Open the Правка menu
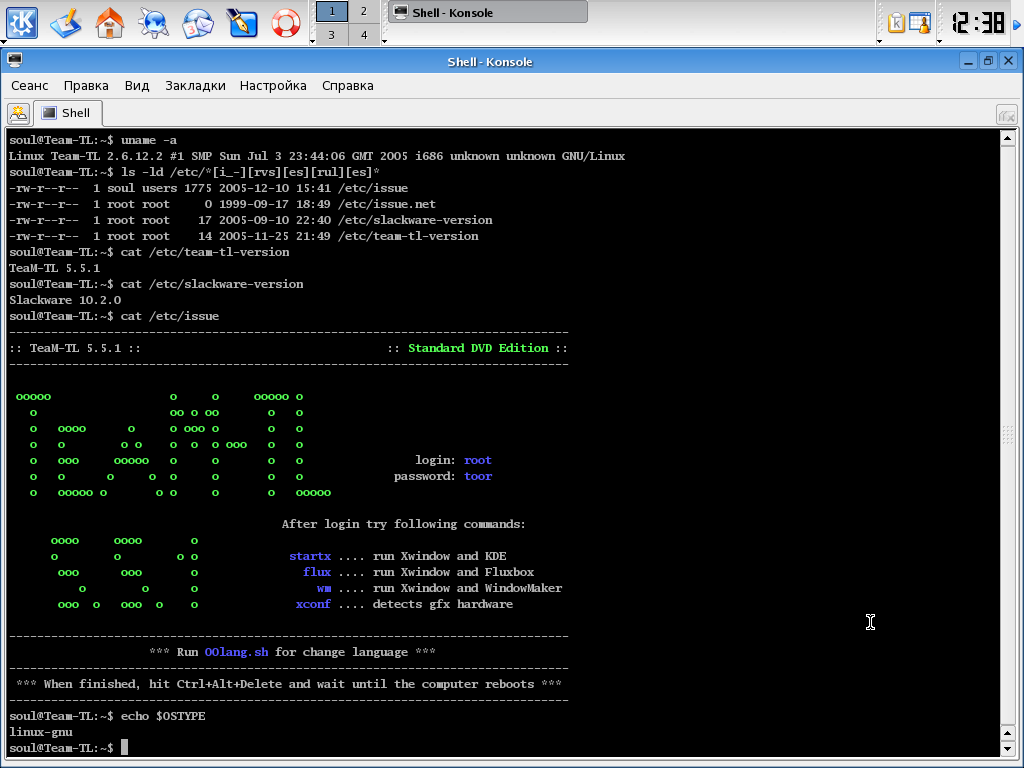This screenshot has width=1024, height=768. click(x=86, y=86)
